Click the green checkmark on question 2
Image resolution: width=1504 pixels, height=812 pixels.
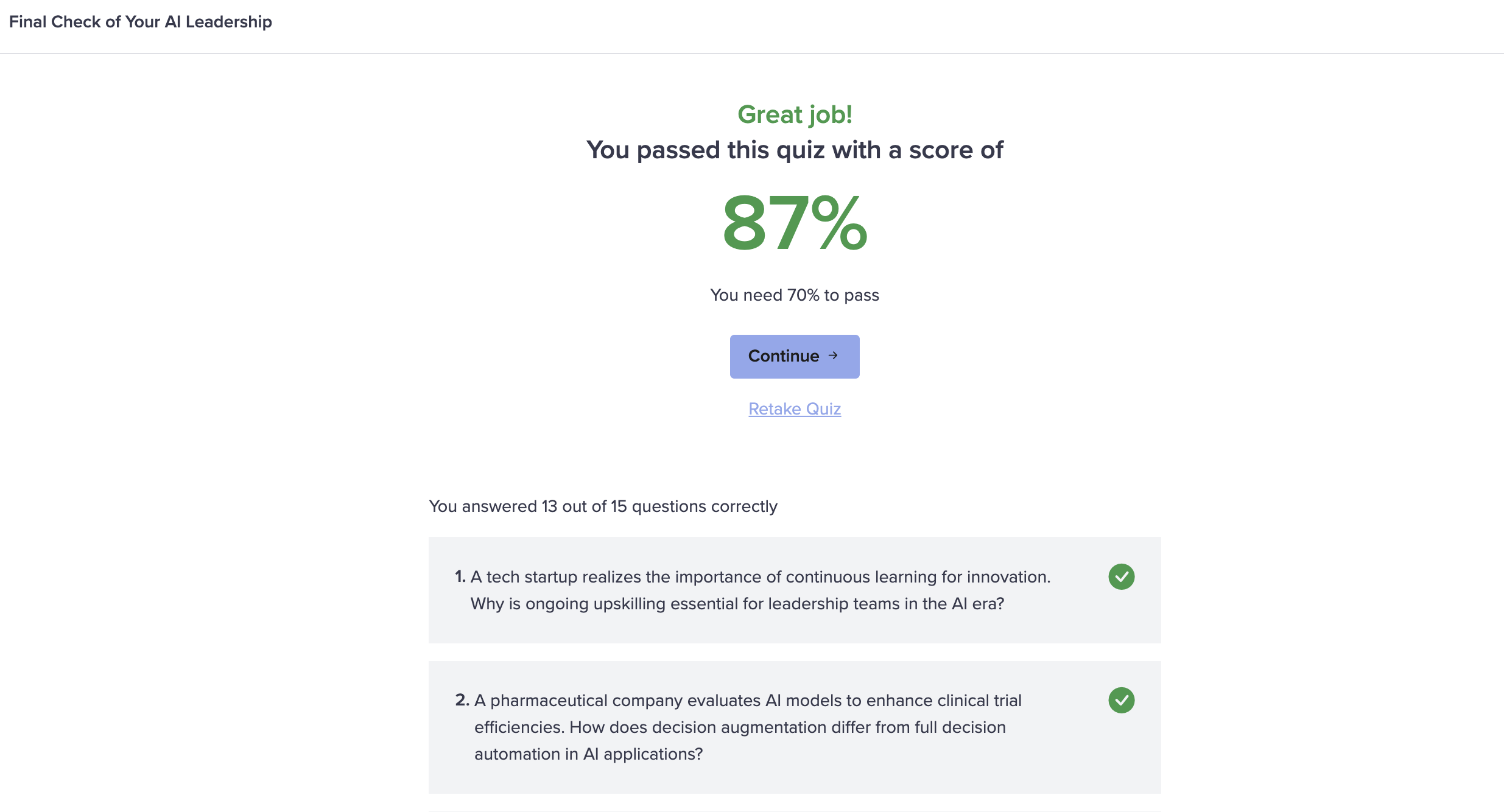1121,700
